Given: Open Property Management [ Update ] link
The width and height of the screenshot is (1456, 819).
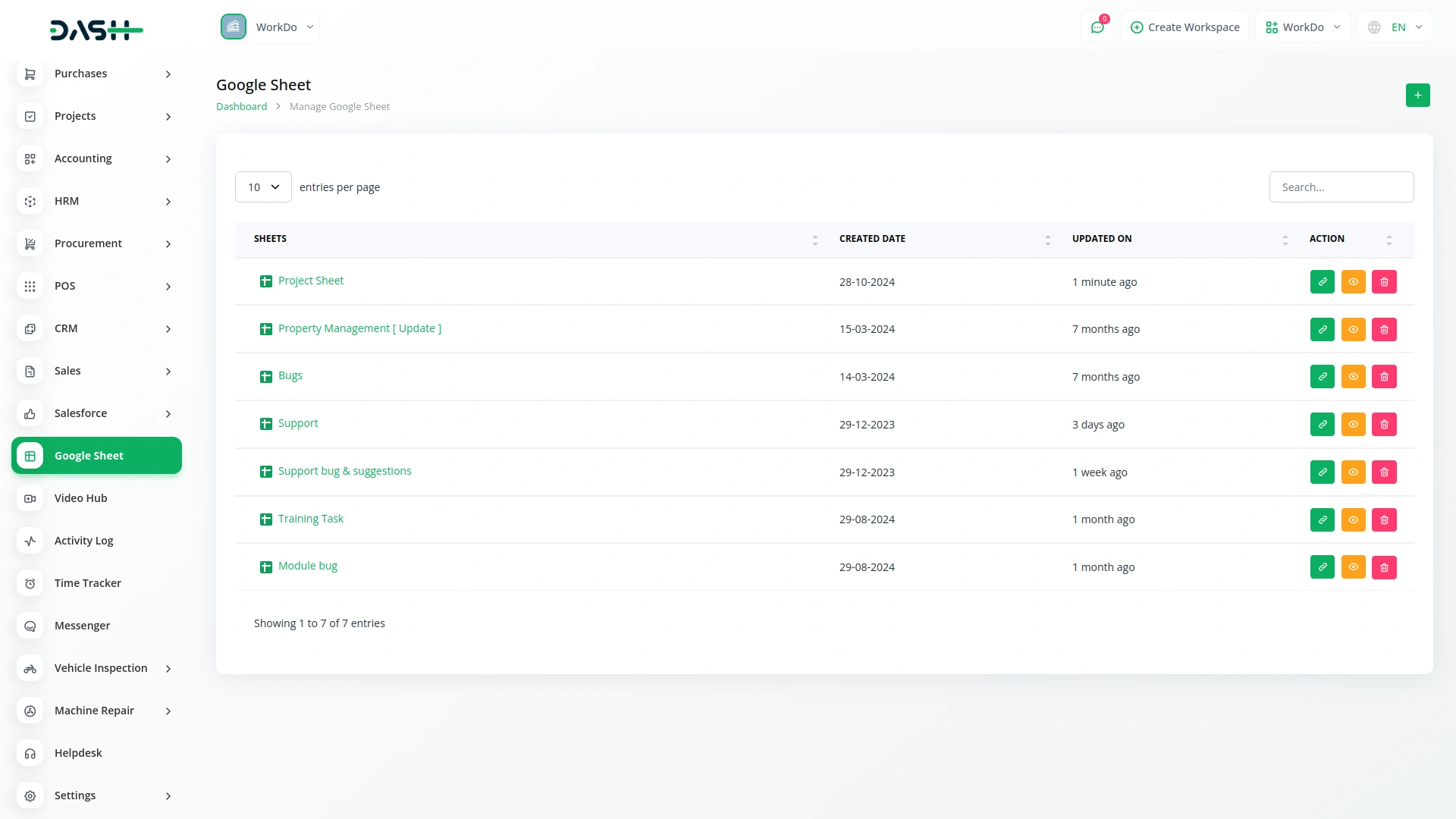Looking at the screenshot, I should (x=359, y=328).
